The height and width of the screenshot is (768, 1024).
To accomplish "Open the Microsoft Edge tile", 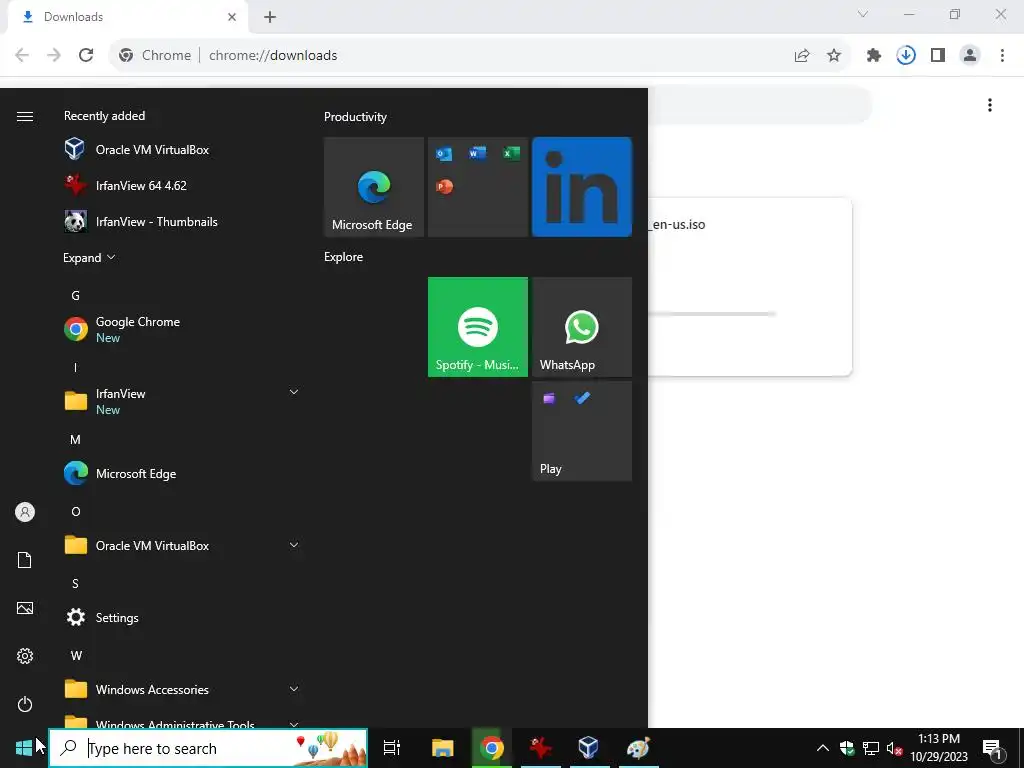I will (x=374, y=187).
